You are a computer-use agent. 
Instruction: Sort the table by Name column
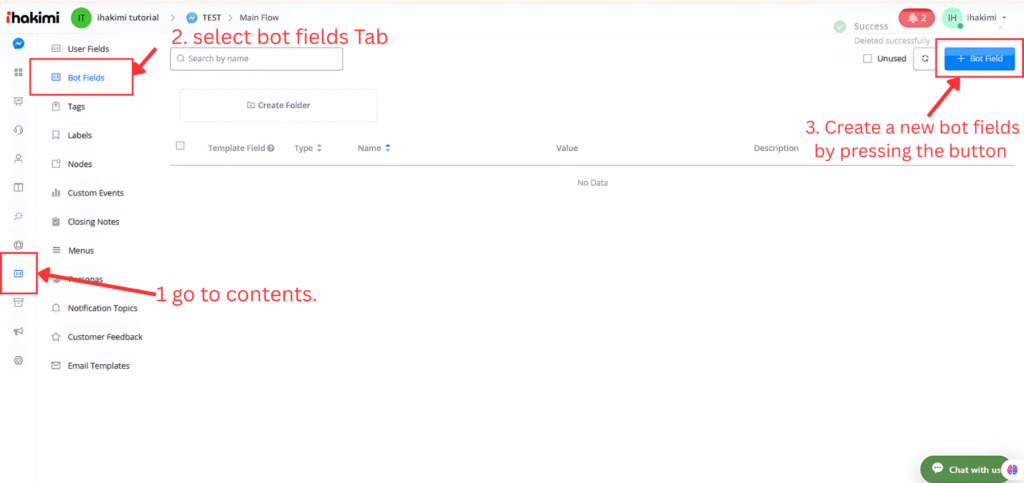click(374, 148)
